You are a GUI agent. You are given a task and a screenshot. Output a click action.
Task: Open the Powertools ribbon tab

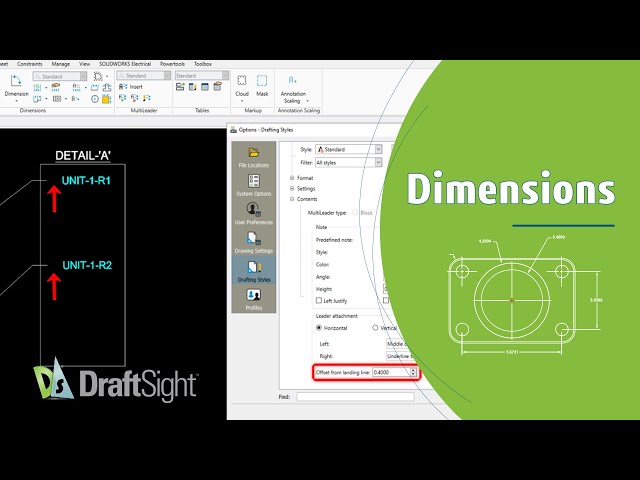[172, 64]
